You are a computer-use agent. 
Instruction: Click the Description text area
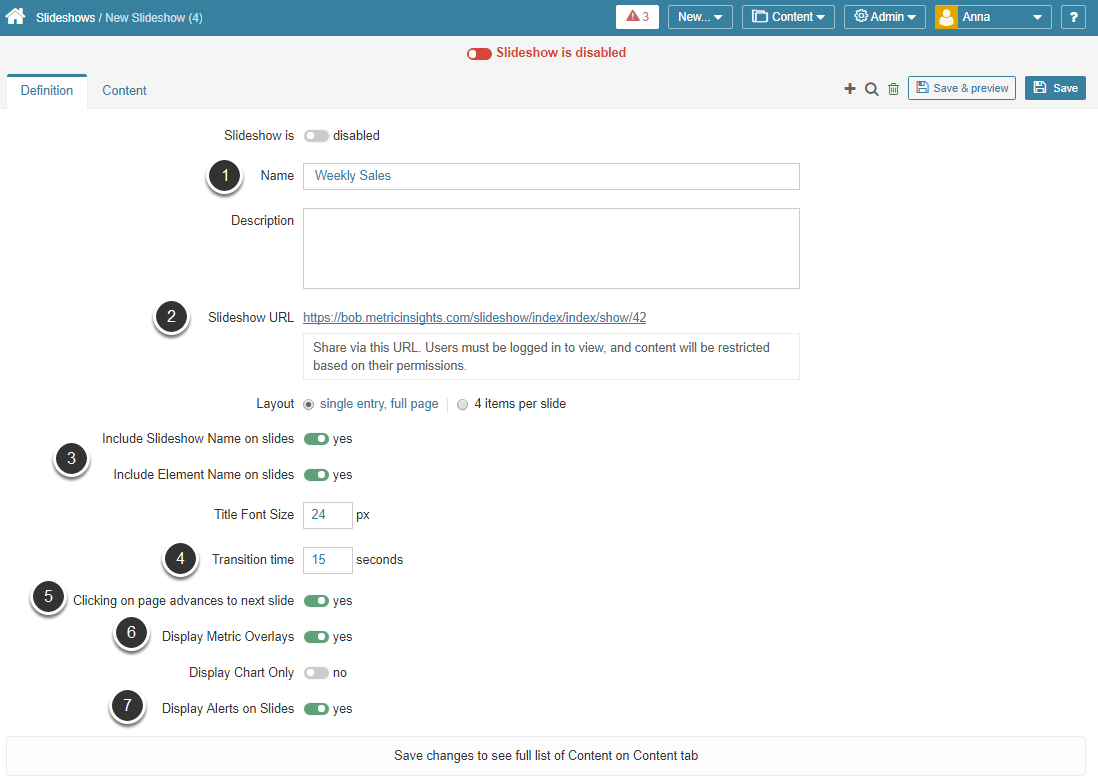(x=551, y=249)
